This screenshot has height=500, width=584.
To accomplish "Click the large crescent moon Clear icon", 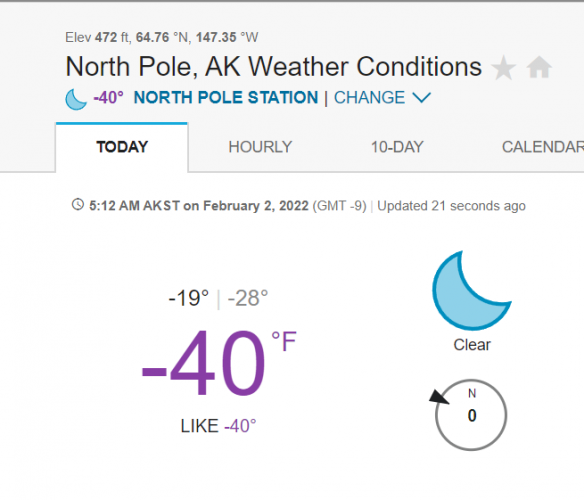I will pyautogui.click(x=472, y=291).
